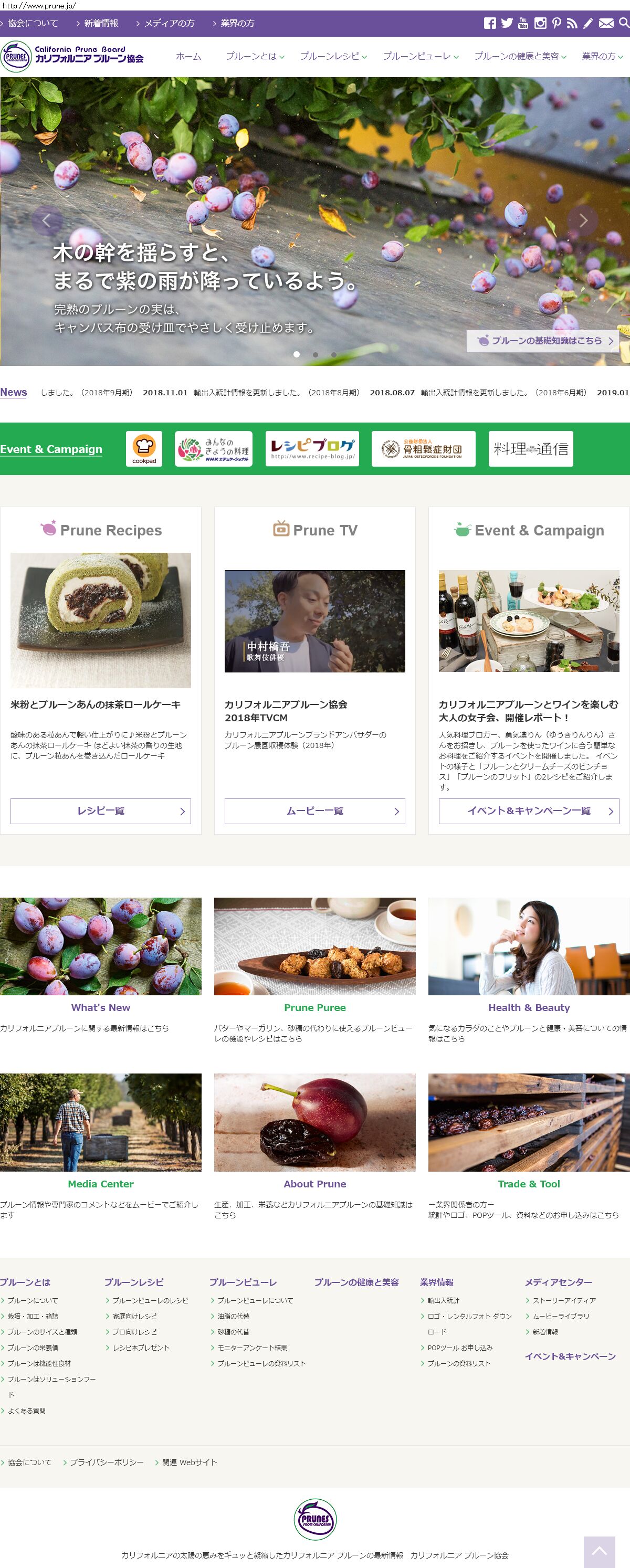Image resolution: width=630 pixels, height=1568 pixels.
Task: Click the レシピ一覧 button
Action: tap(100, 811)
